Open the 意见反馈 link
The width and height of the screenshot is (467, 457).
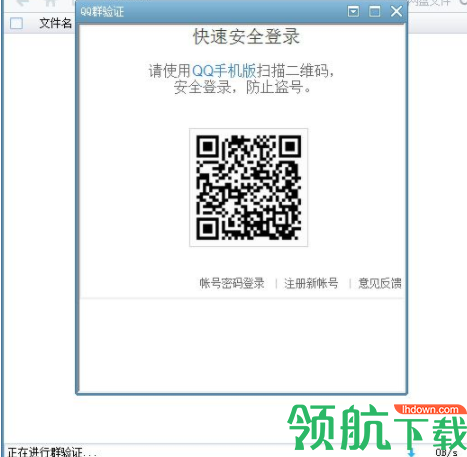380,283
